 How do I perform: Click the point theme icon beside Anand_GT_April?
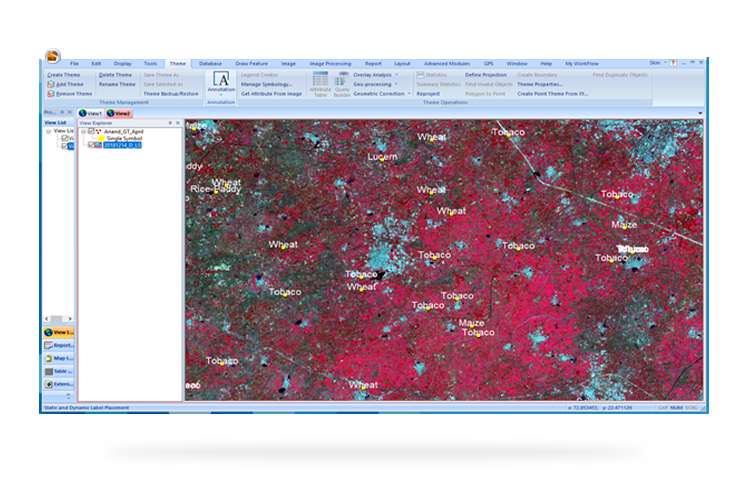98,131
